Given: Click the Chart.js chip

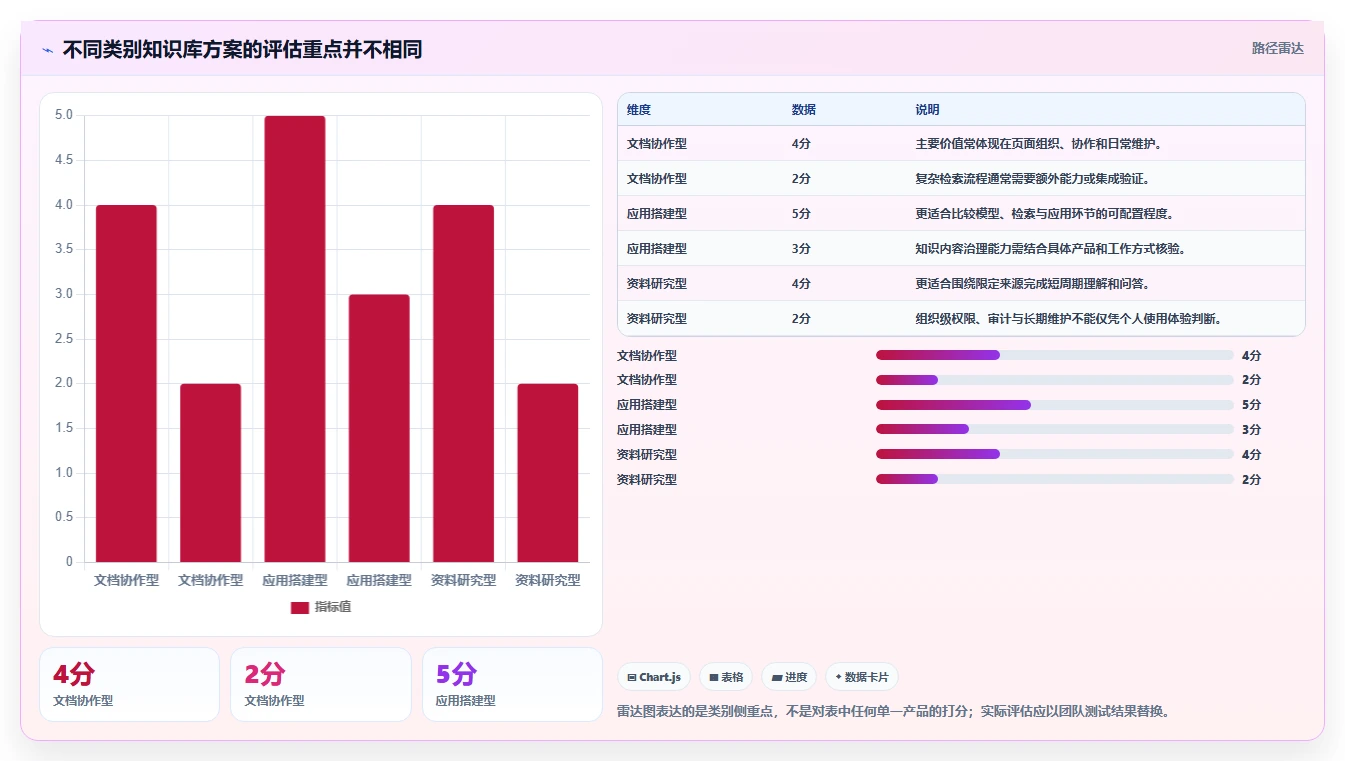Looking at the screenshot, I should tap(654, 677).
